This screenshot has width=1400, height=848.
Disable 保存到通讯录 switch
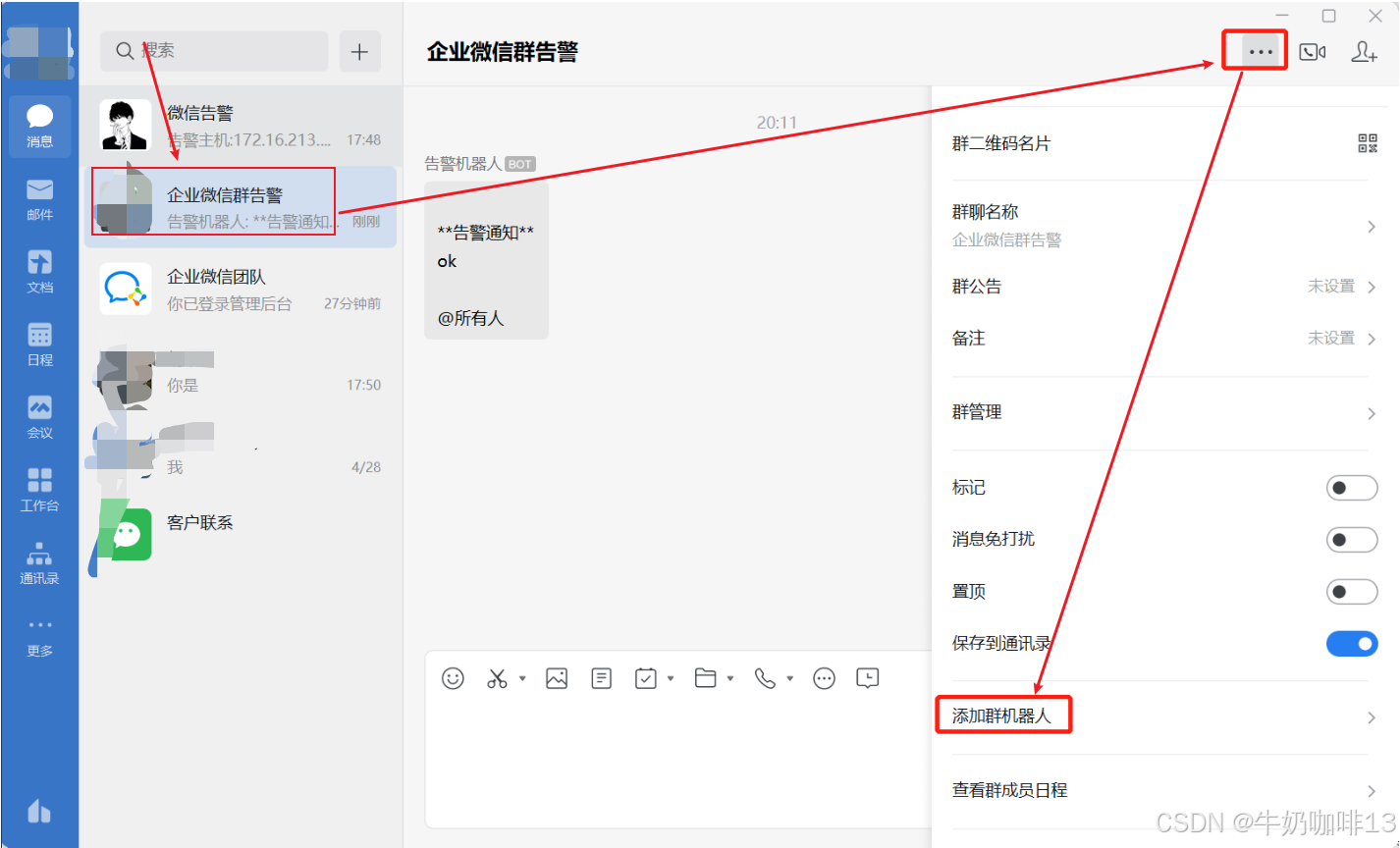(x=1352, y=644)
